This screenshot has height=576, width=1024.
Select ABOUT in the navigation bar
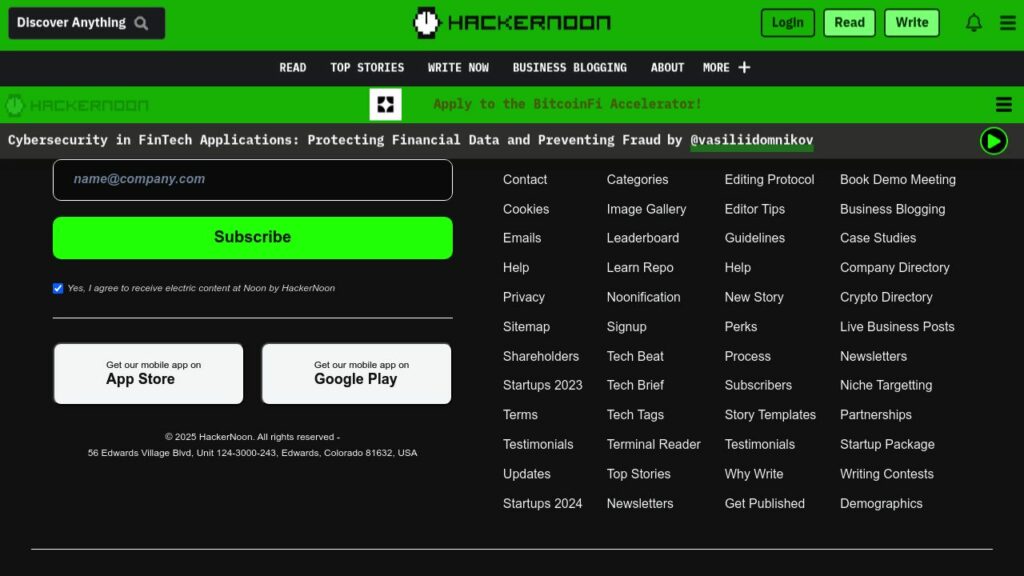(667, 68)
